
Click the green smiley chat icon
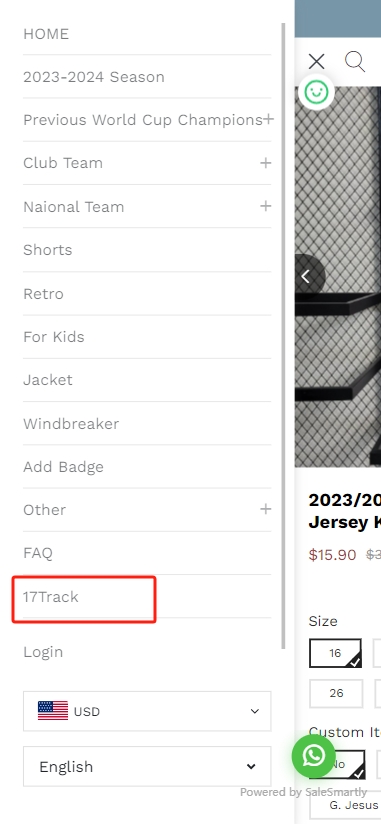coord(316,92)
